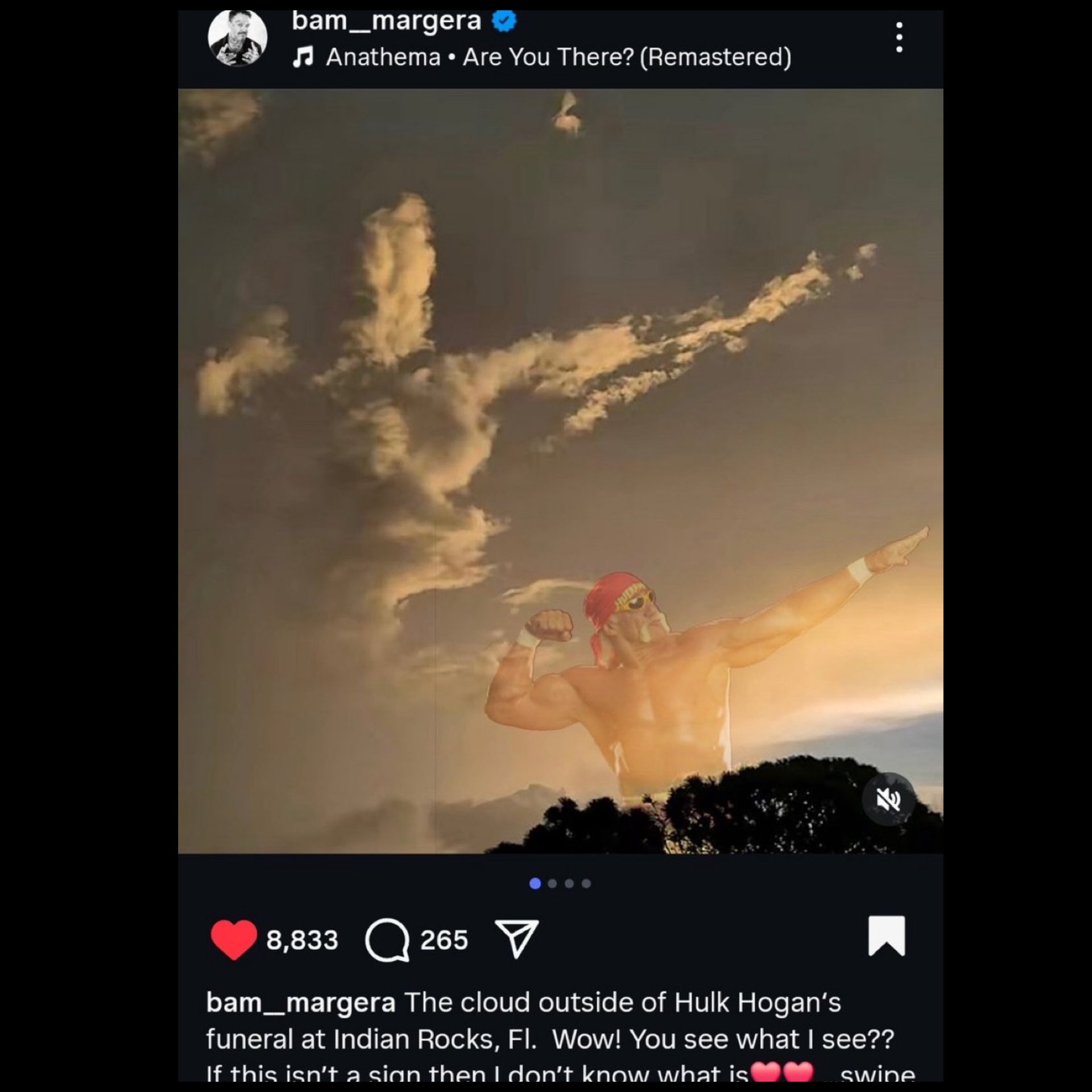Image resolution: width=1092 pixels, height=1092 pixels.
Task: Jump to second carousel dot
Action: (552, 883)
